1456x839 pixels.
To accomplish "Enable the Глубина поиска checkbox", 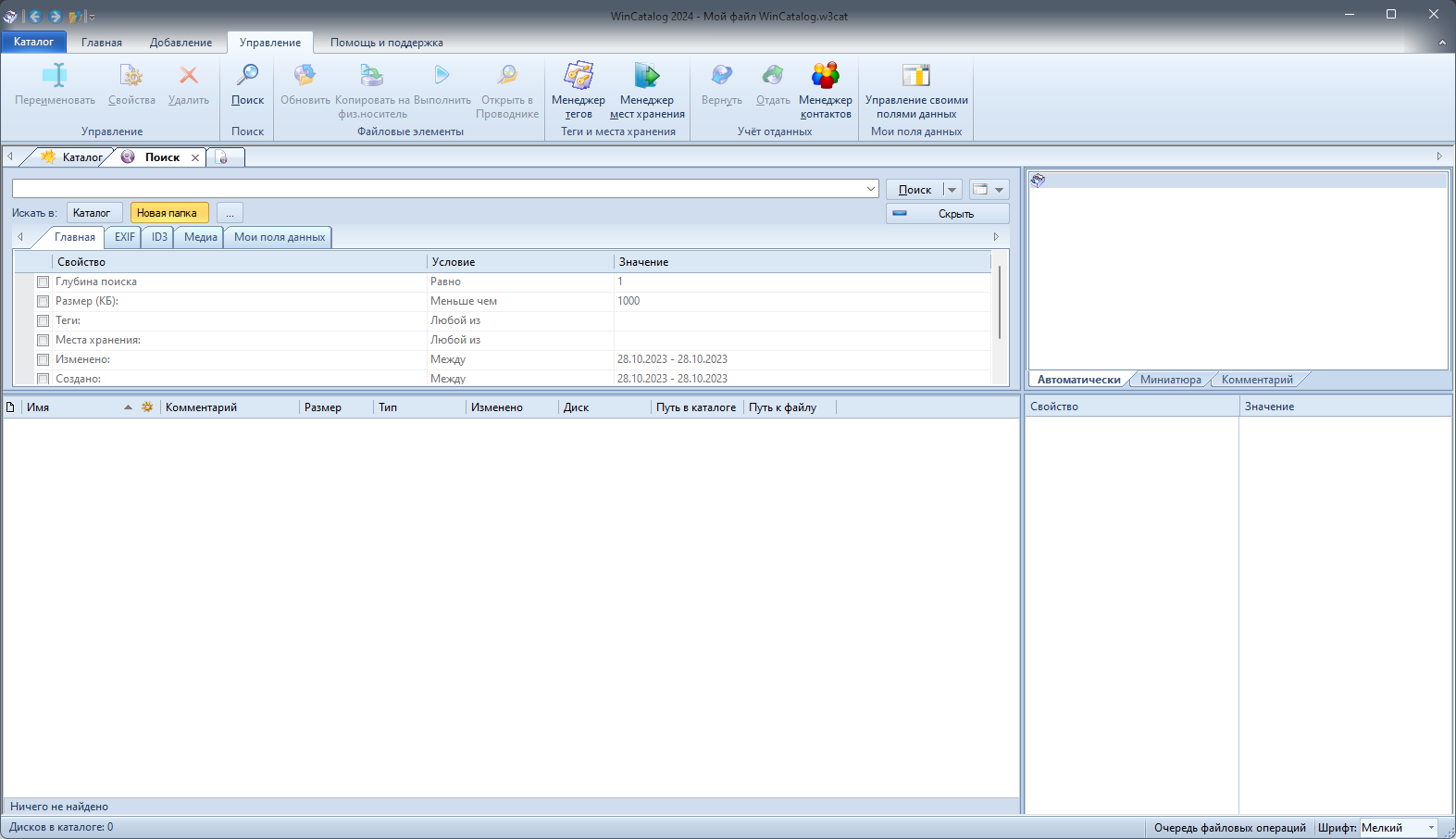I will [x=43, y=282].
